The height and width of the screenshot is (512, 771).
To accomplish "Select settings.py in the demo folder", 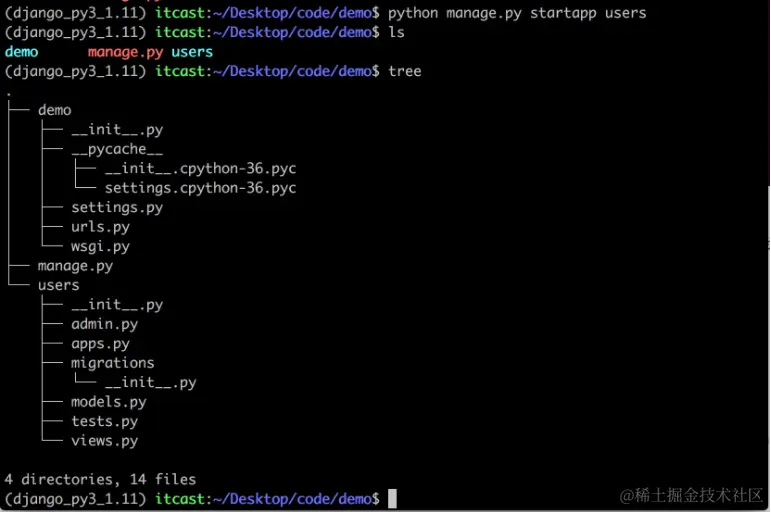I will tap(117, 207).
